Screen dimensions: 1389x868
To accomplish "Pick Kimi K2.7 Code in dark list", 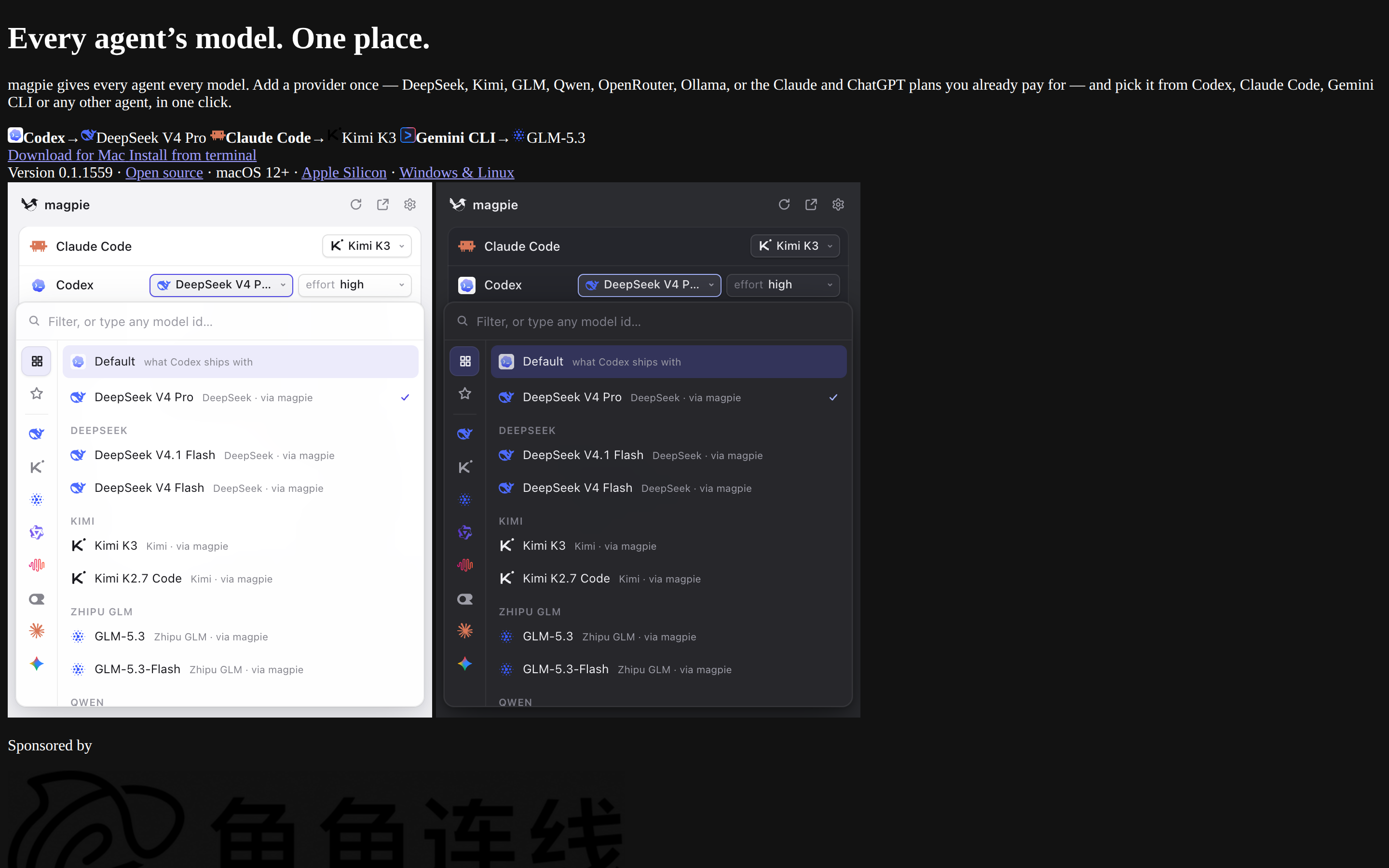I will click(x=668, y=579).
